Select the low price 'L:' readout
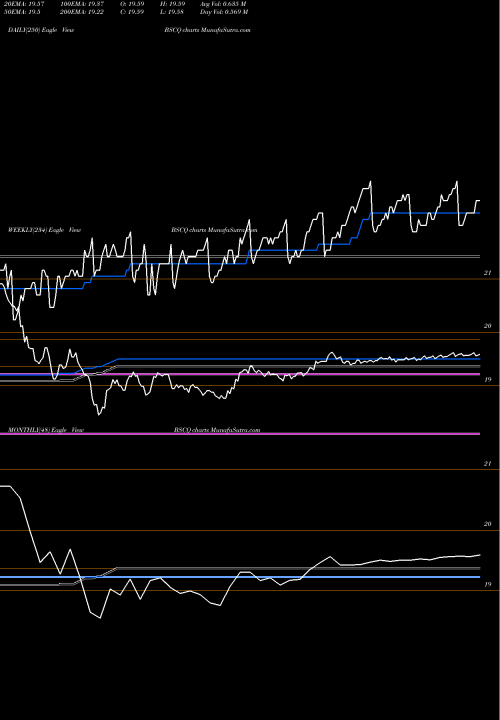 click(x=172, y=12)
